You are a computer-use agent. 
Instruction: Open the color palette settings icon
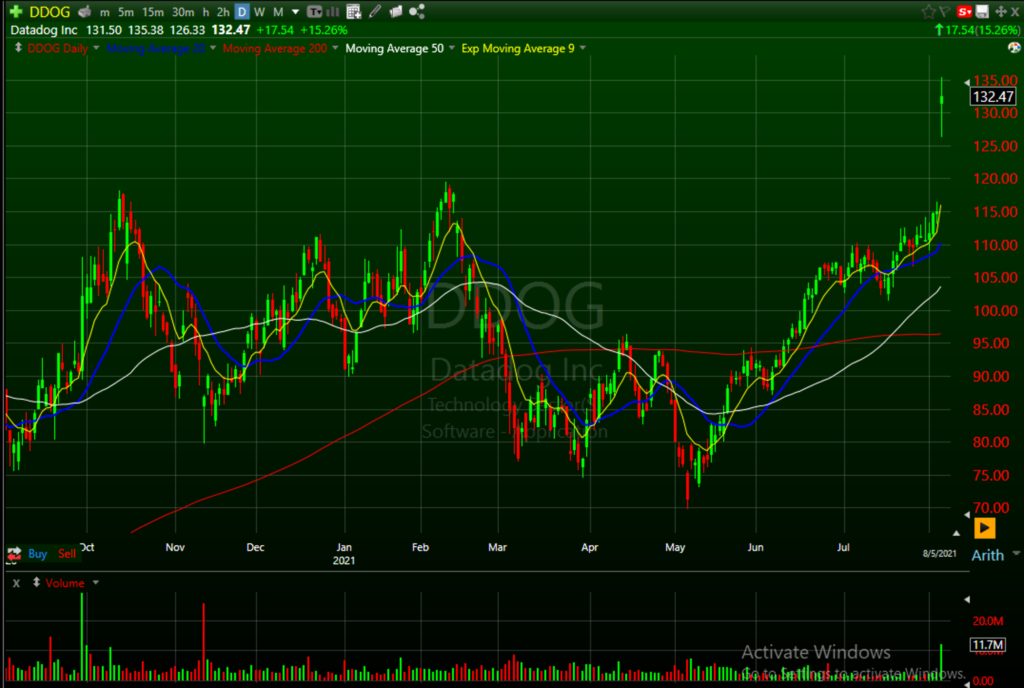[1014, 47]
